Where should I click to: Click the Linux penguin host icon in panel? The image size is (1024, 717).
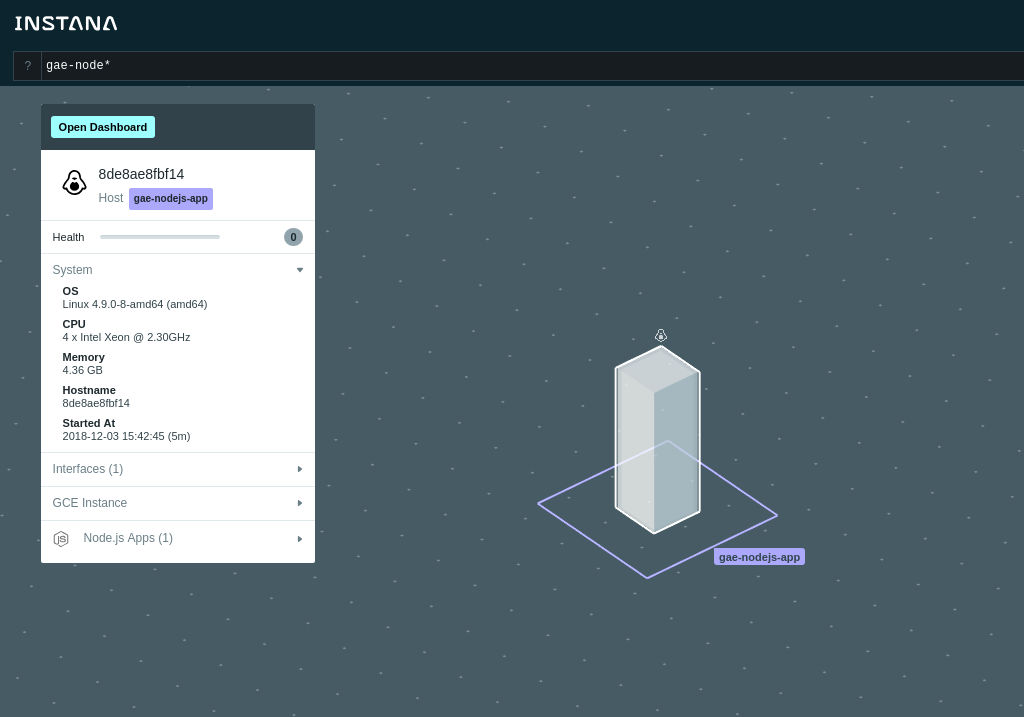tap(74, 183)
